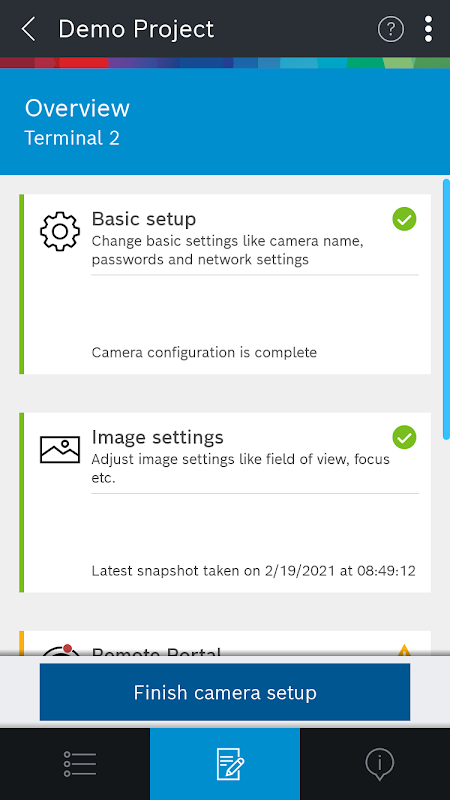
Task: Click the Basic setup gear icon
Action: click(60, 231)
